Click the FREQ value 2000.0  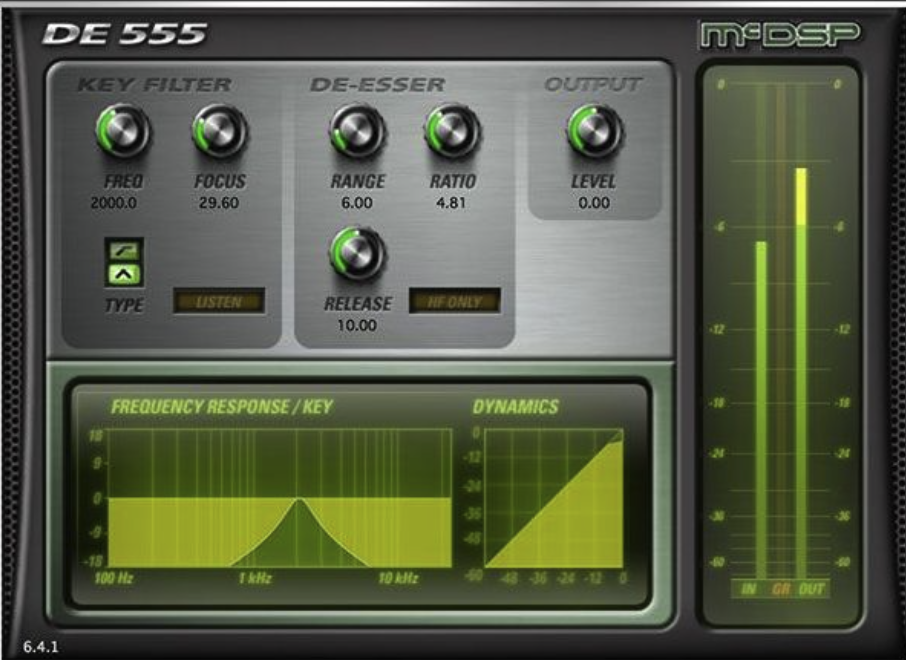point(114,203)
